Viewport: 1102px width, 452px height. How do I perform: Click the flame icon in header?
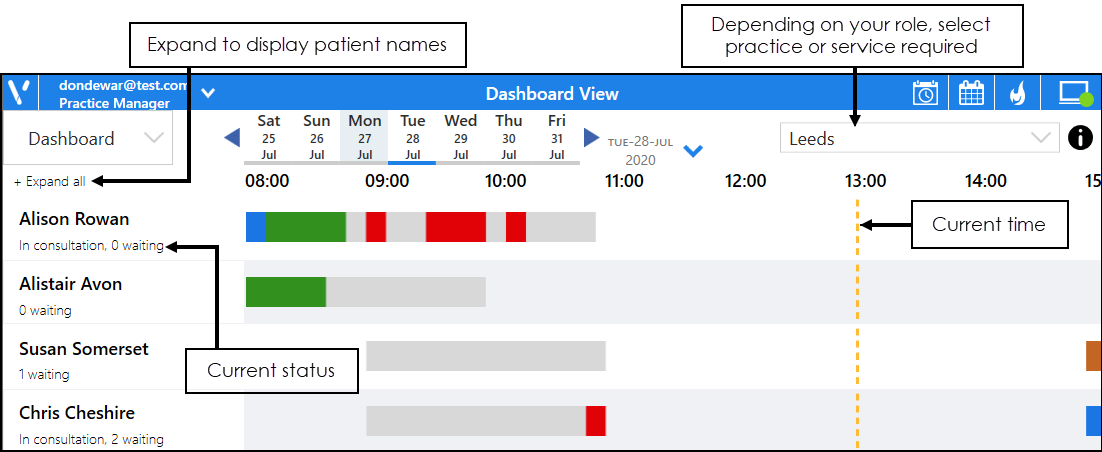tap(1017, 94)
